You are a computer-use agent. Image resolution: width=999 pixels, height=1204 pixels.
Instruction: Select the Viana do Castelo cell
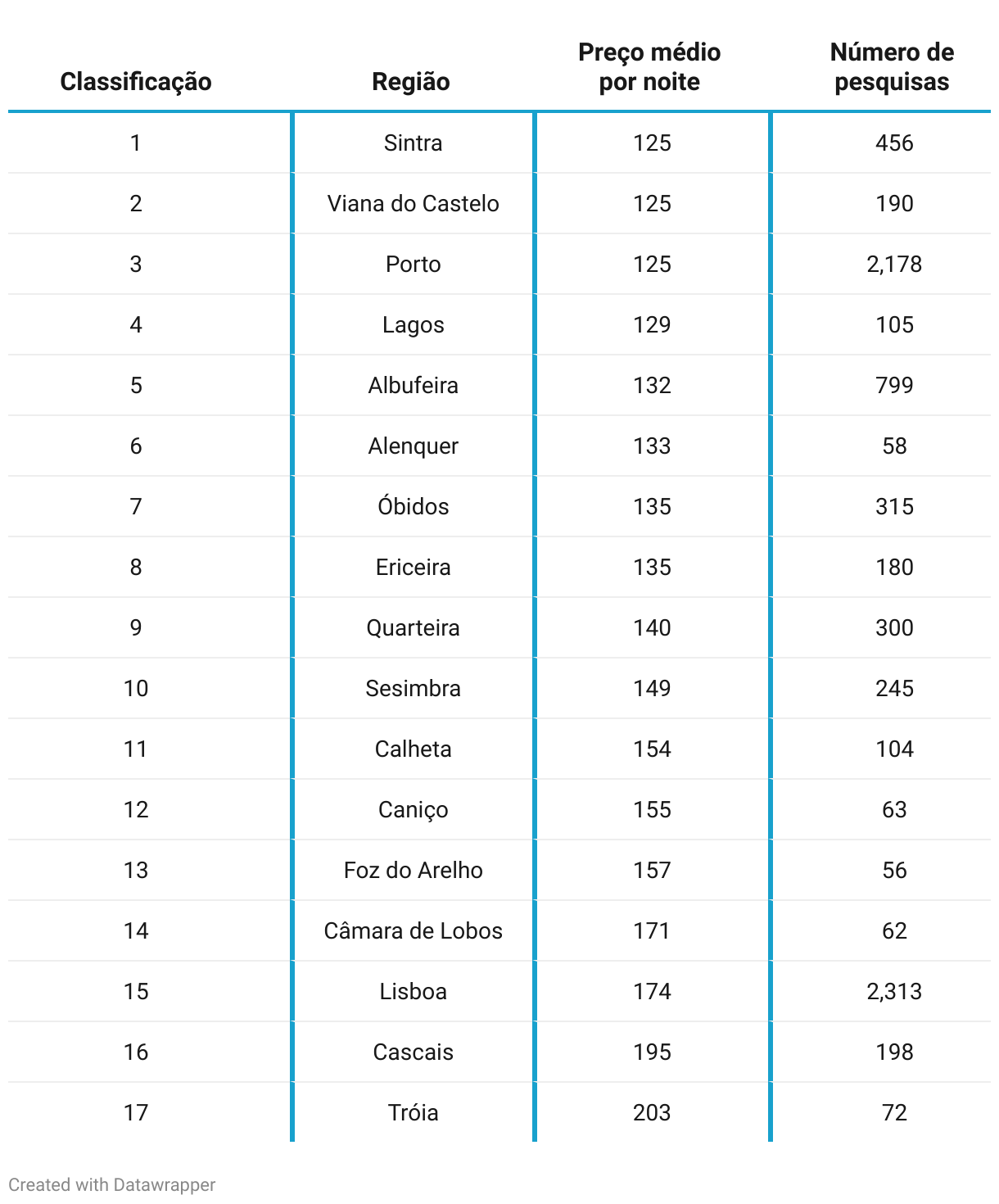tap(413, 204)
